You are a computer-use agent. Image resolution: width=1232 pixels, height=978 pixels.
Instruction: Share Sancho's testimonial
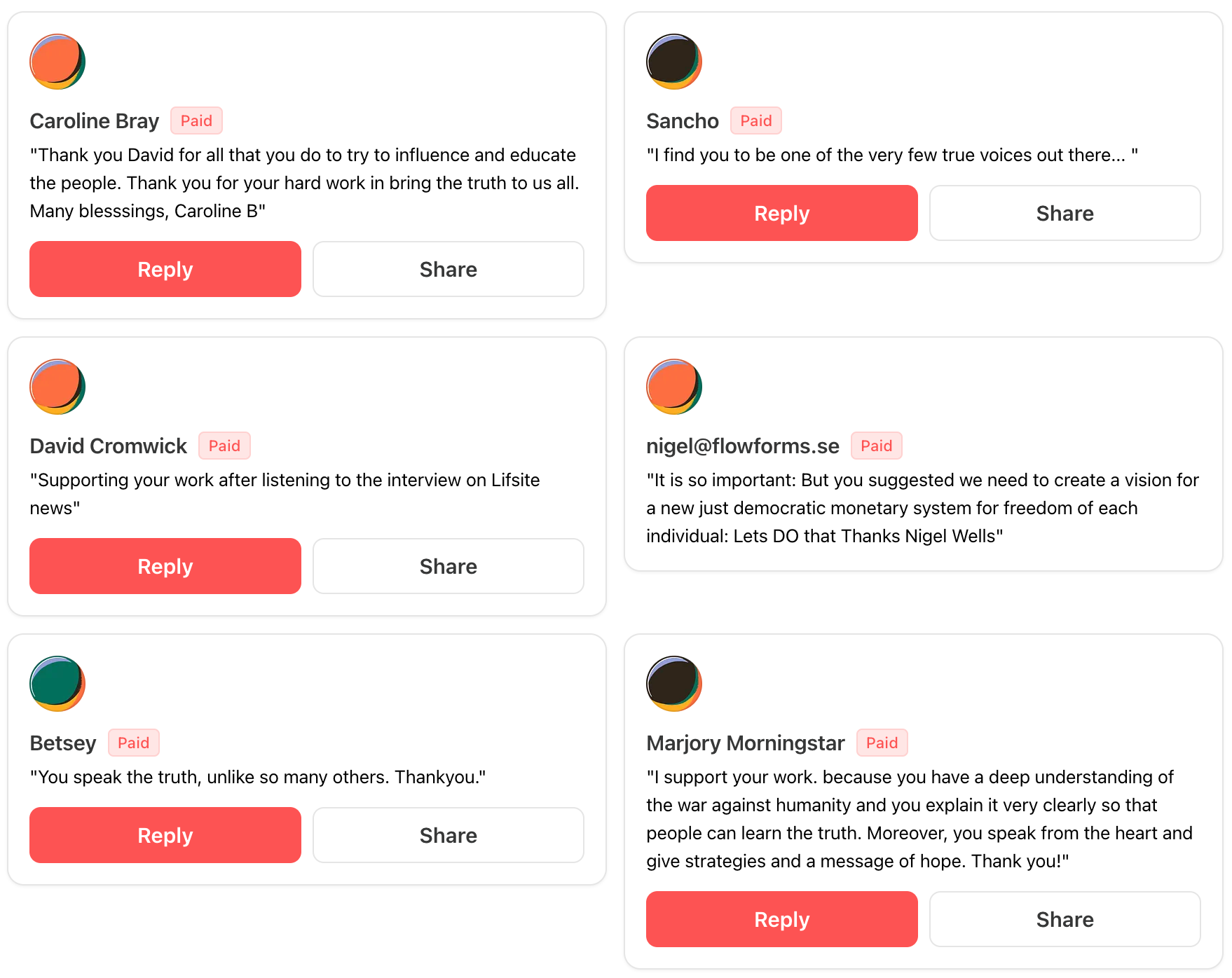1065,213
